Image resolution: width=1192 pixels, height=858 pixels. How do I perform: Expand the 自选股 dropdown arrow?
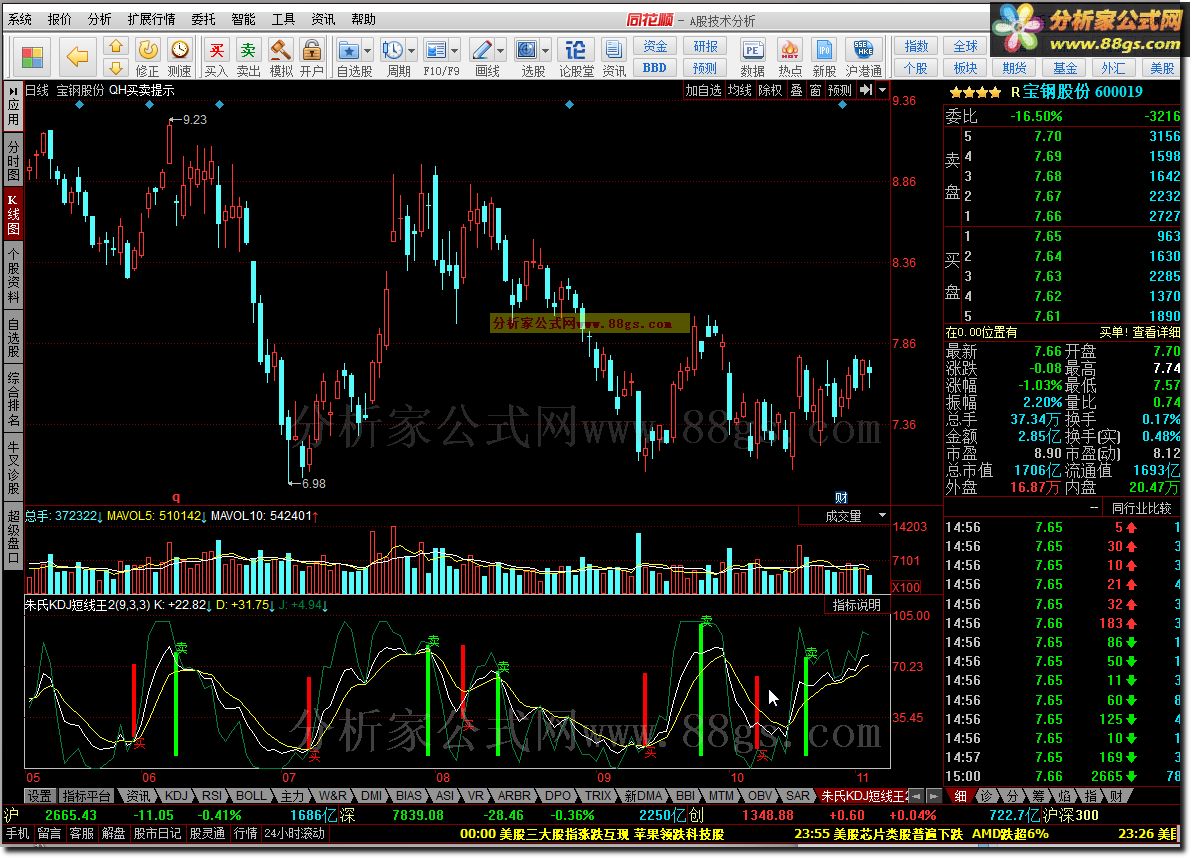(x=368, y=52)
